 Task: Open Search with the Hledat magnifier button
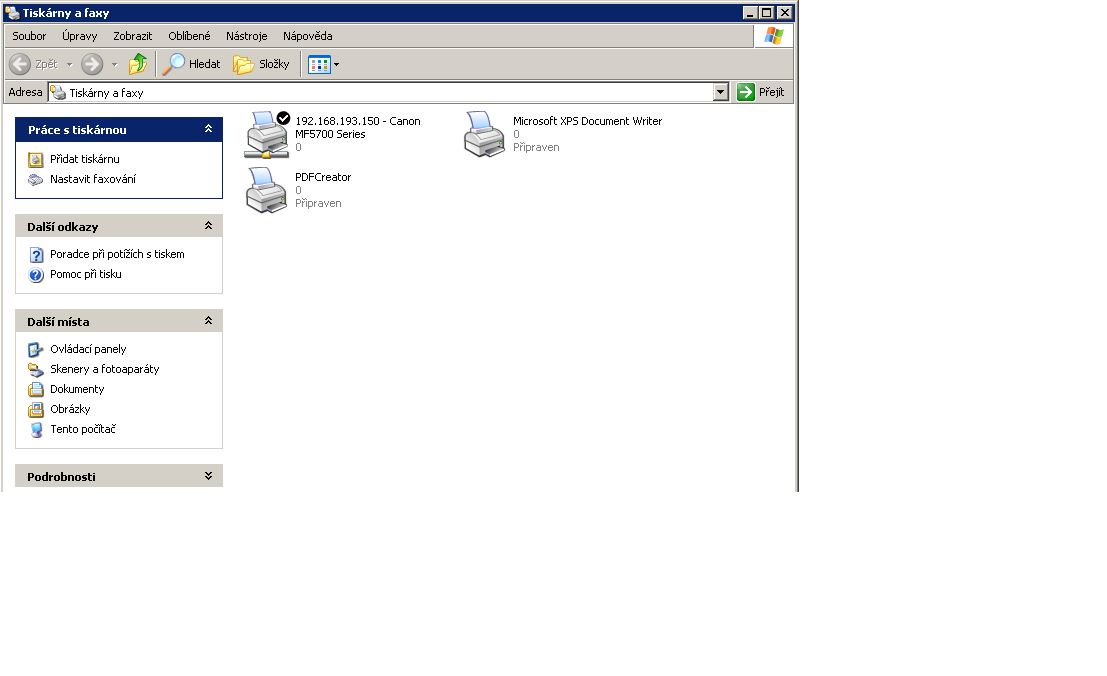click(191, 64)
